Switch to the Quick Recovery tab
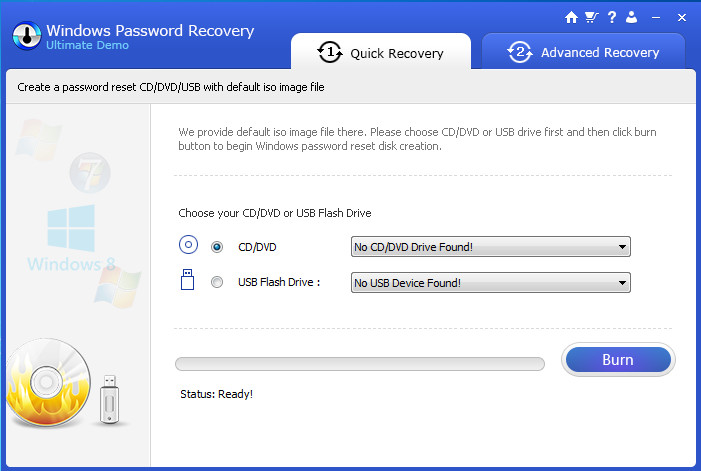The height and width of the screenshot is (471, 701). pos(381,52)
